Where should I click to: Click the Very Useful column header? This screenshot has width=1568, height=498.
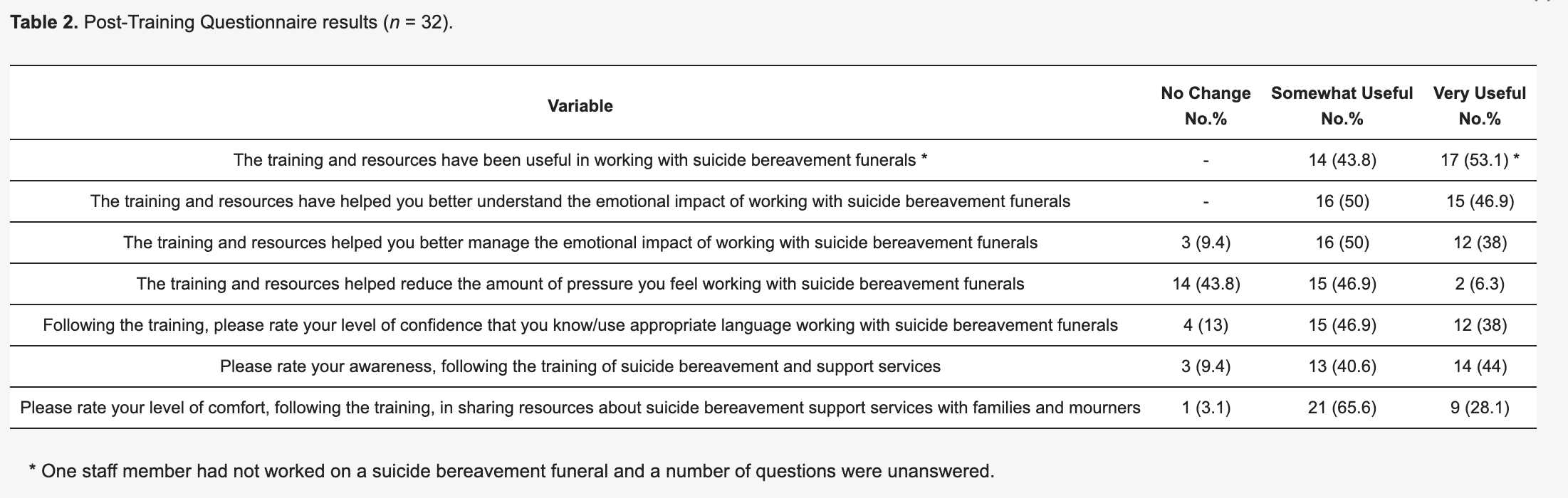(1479, 106)
